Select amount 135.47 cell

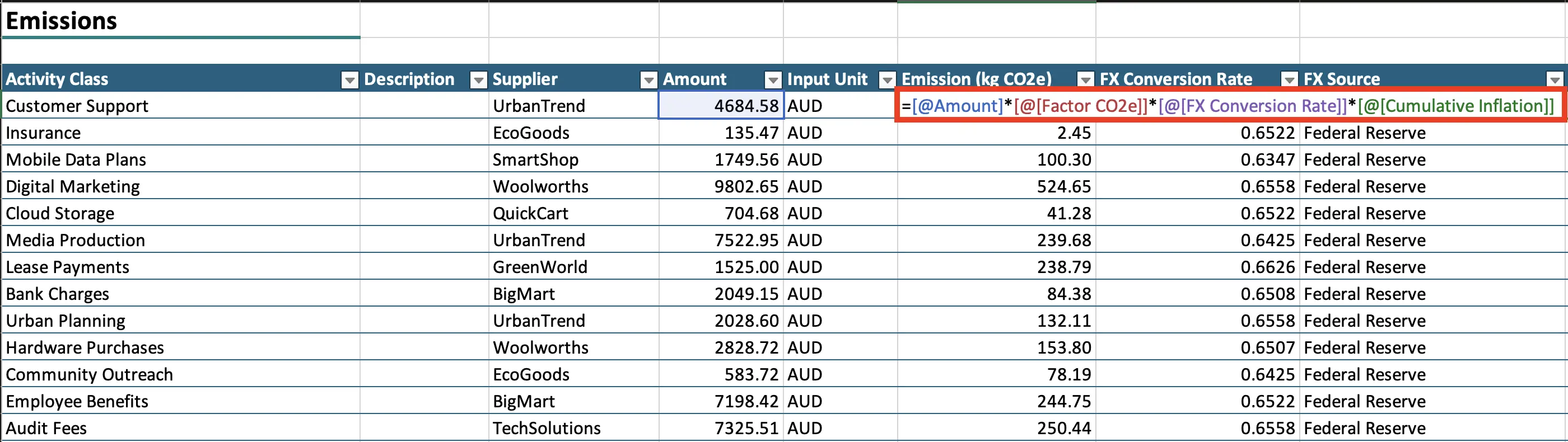coord(721,133)
